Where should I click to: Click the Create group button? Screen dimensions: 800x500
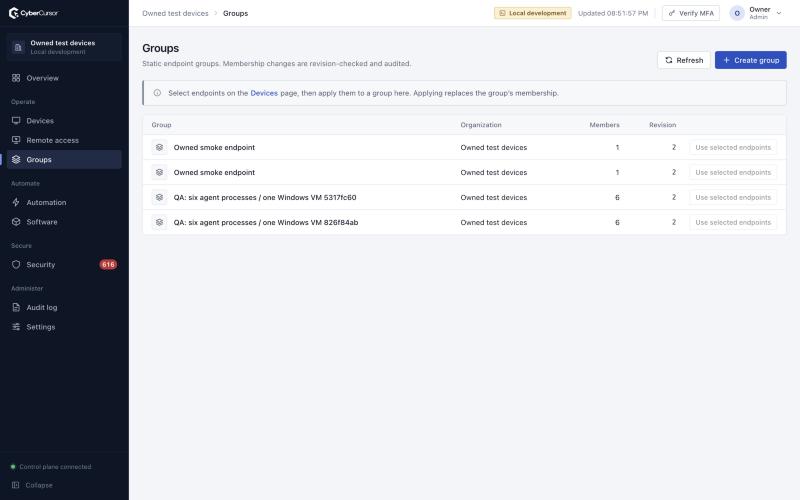pyautogui.click(x=751, y=60)
